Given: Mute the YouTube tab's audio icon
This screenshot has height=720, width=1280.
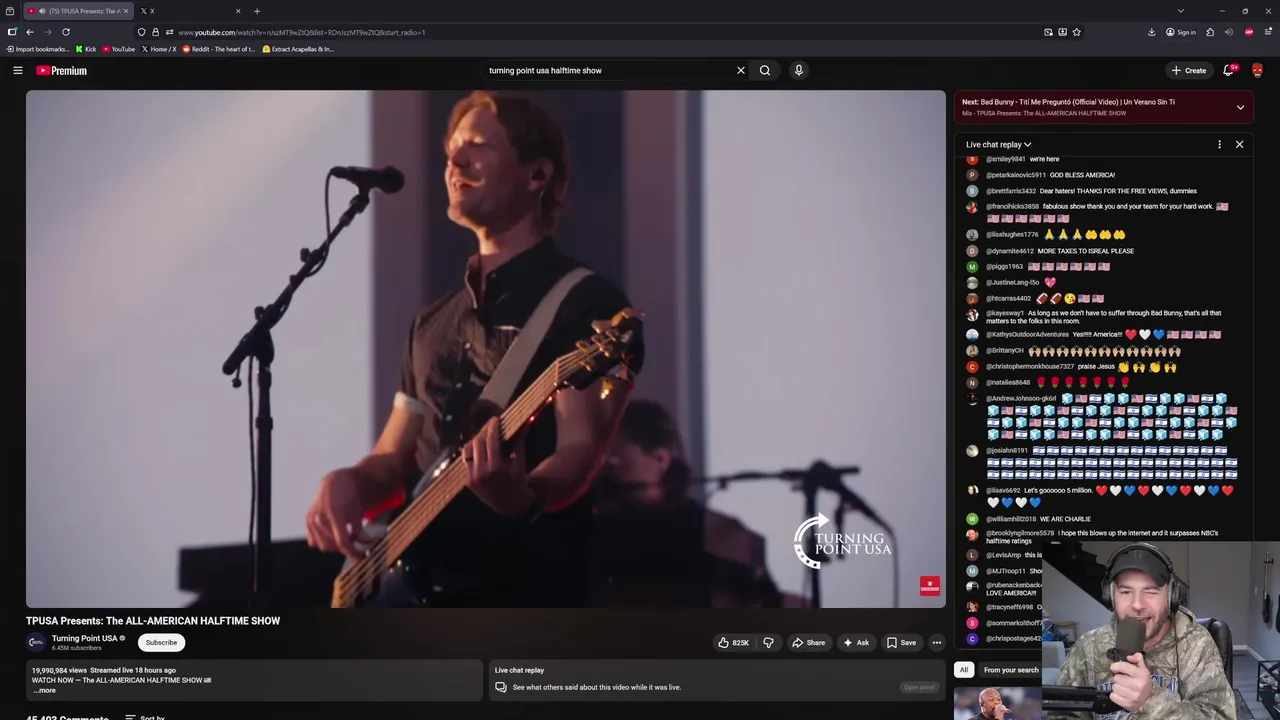Looking at the screenshot, I should pyautogui.click(x=41, y=11).
